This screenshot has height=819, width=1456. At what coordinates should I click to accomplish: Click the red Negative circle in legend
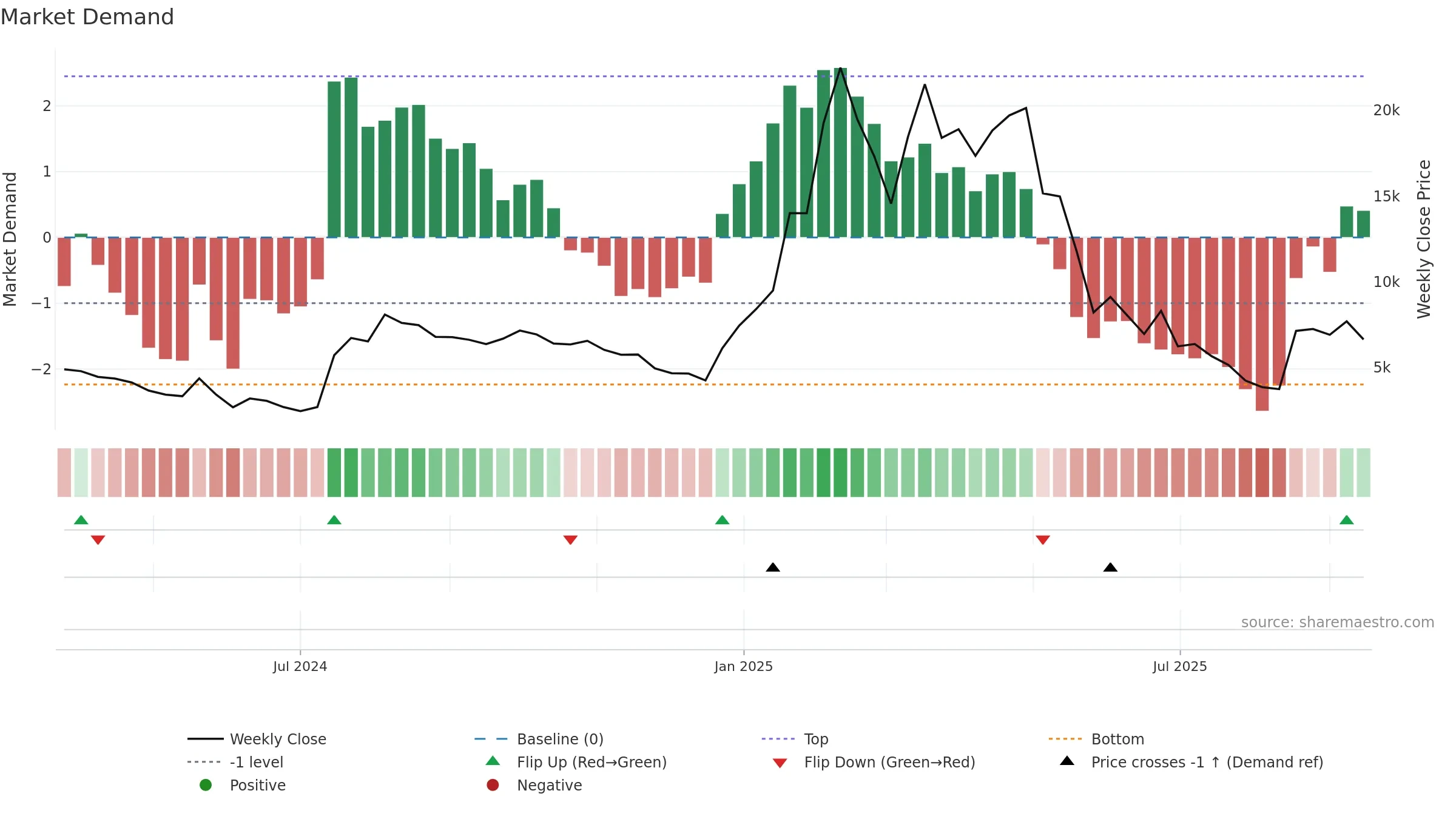(493, 785)
